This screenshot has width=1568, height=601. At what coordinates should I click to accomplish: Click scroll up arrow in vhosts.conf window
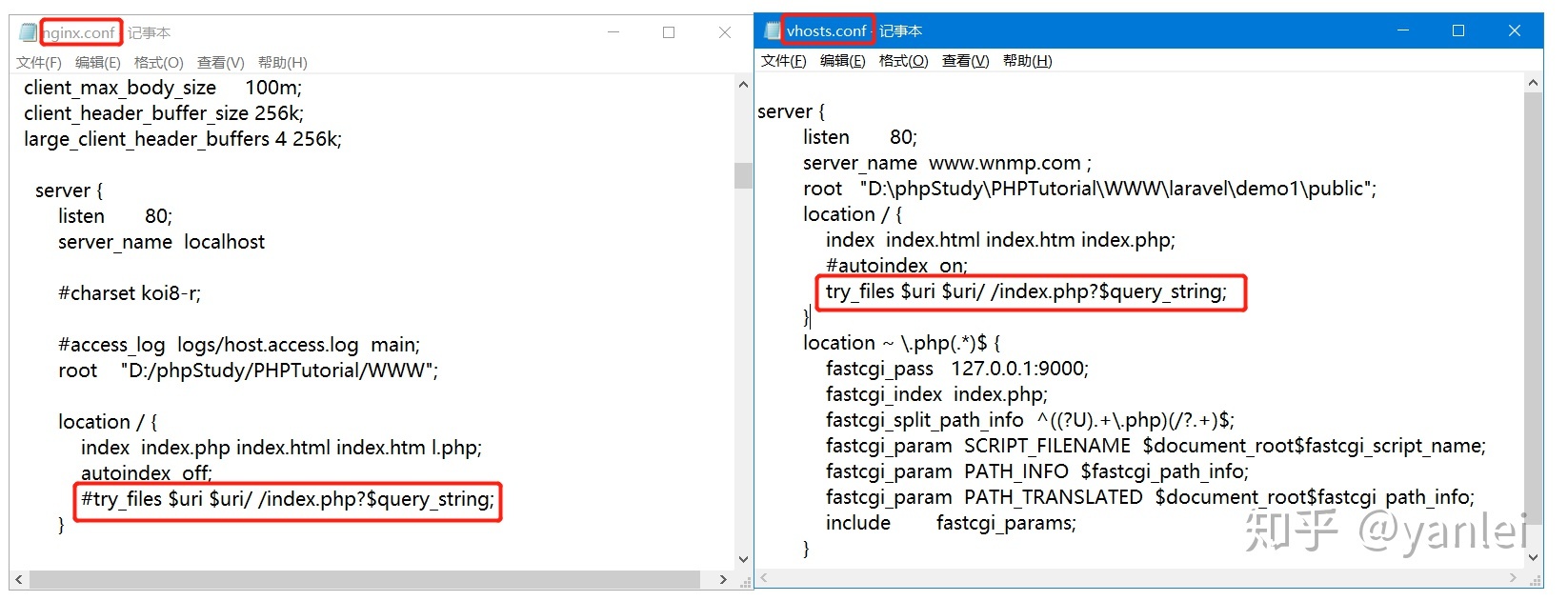[x=1533, y=83]
